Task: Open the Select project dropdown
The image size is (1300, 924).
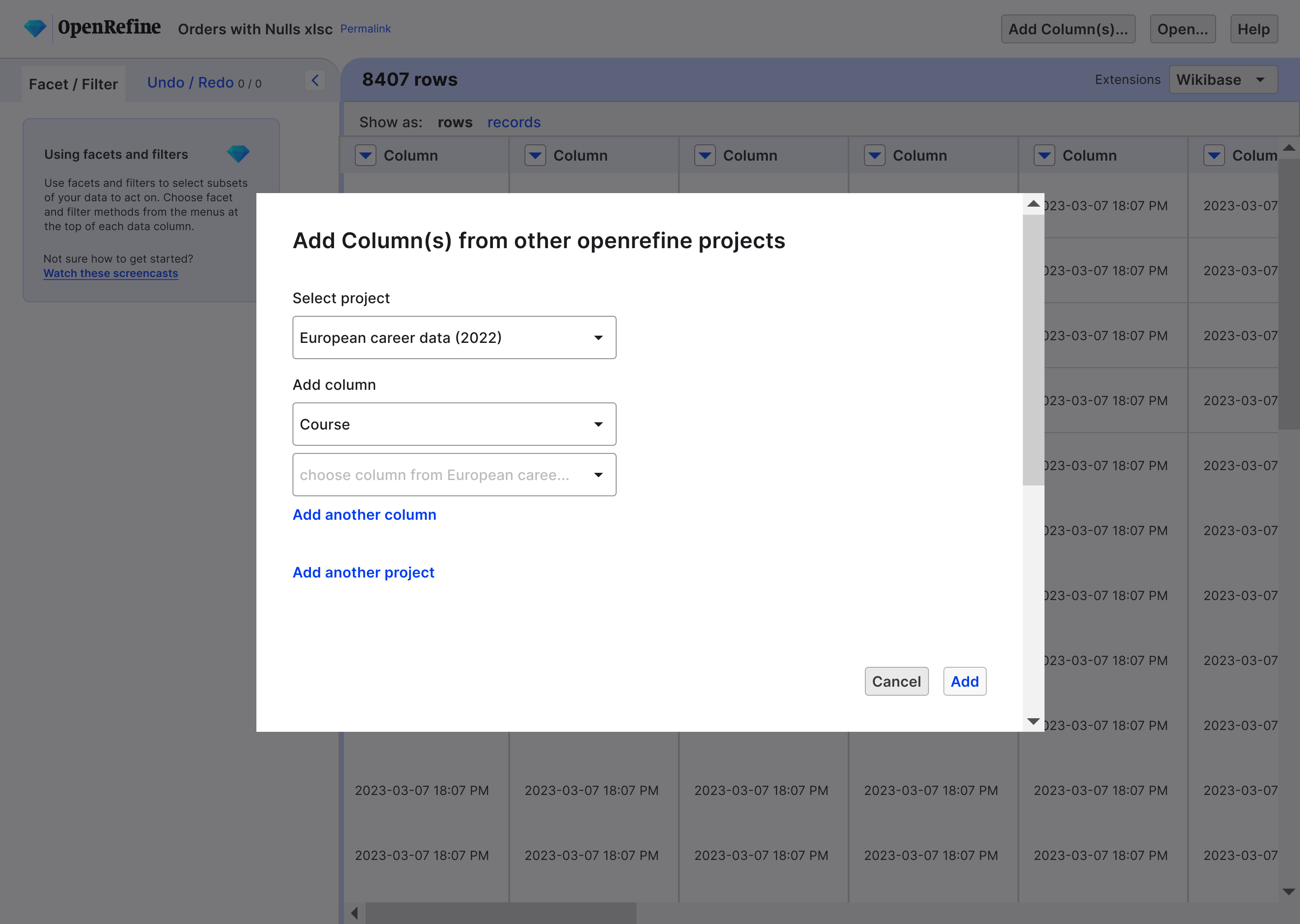Action: pos(454,337)
